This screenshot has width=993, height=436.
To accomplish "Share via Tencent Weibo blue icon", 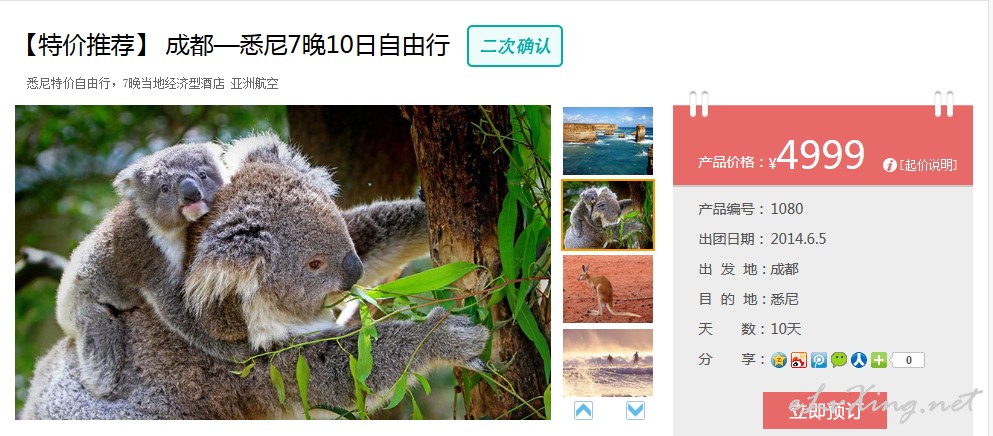I will (819, 360).
